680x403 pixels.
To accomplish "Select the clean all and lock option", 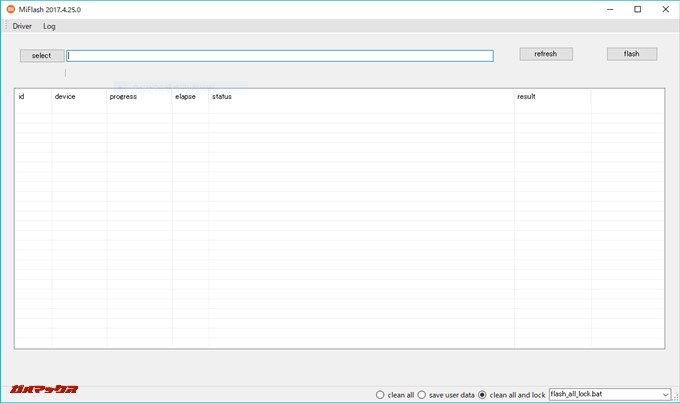I will [484, 395].
